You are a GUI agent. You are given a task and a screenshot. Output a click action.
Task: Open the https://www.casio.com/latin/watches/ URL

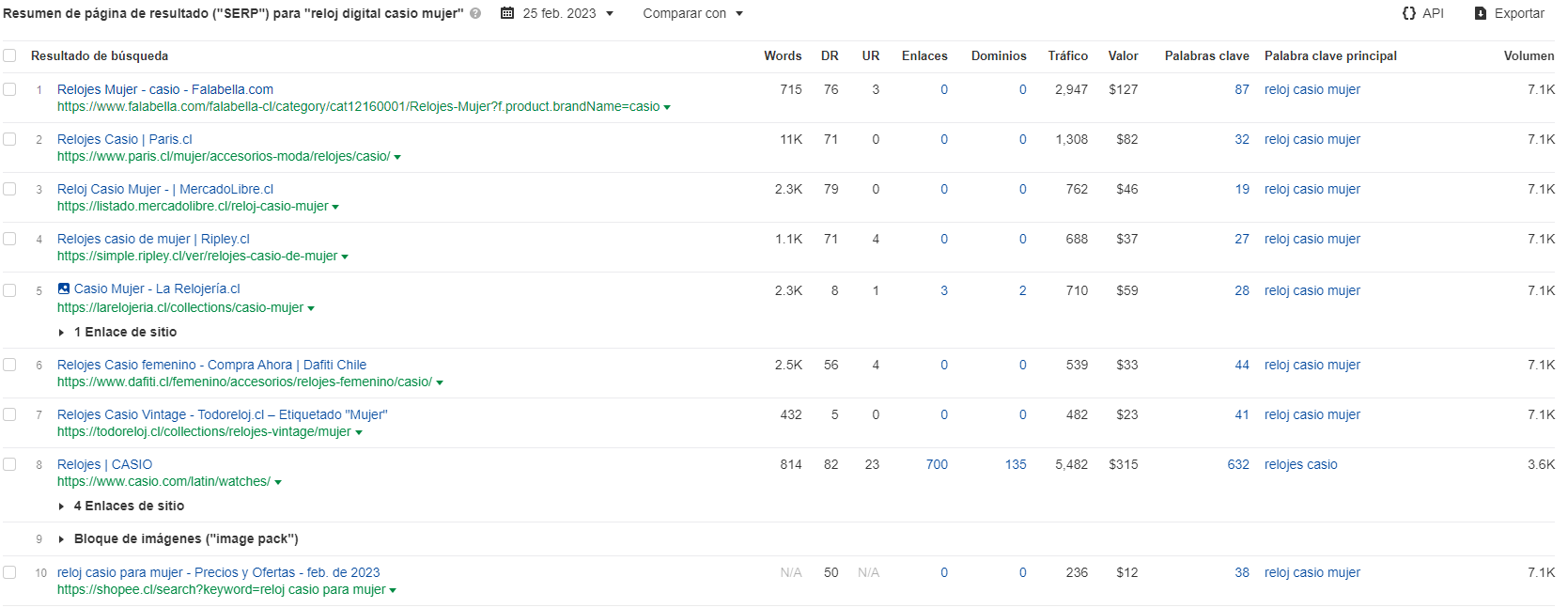163,481
